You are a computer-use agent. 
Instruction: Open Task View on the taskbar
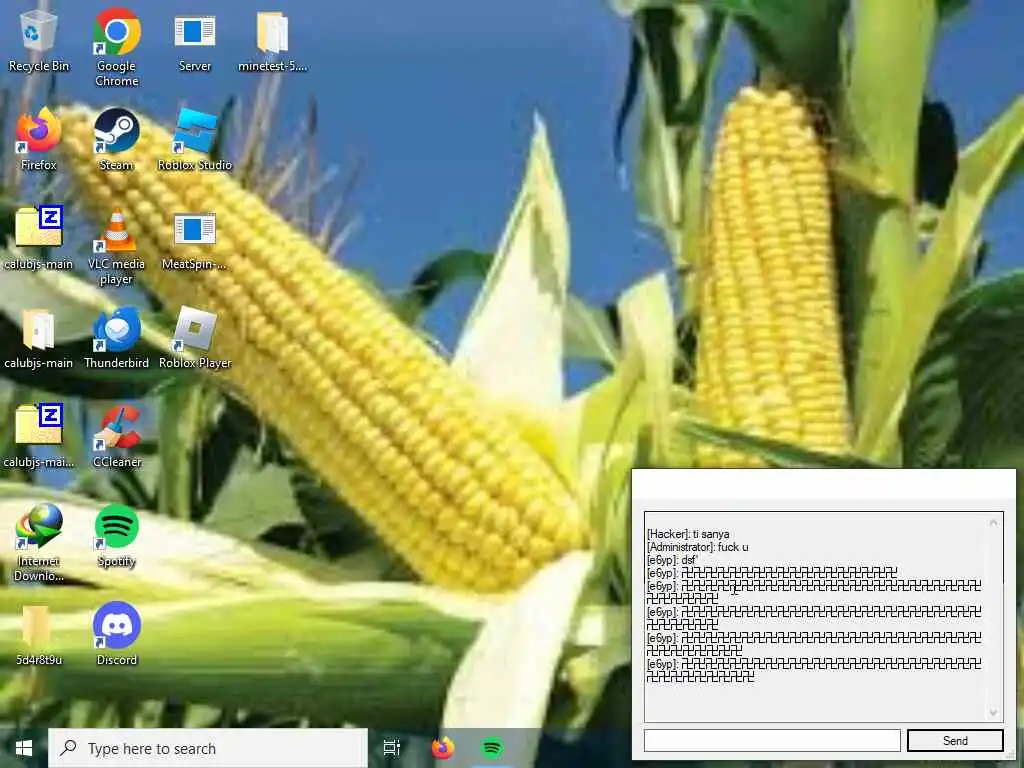[391, 748]
